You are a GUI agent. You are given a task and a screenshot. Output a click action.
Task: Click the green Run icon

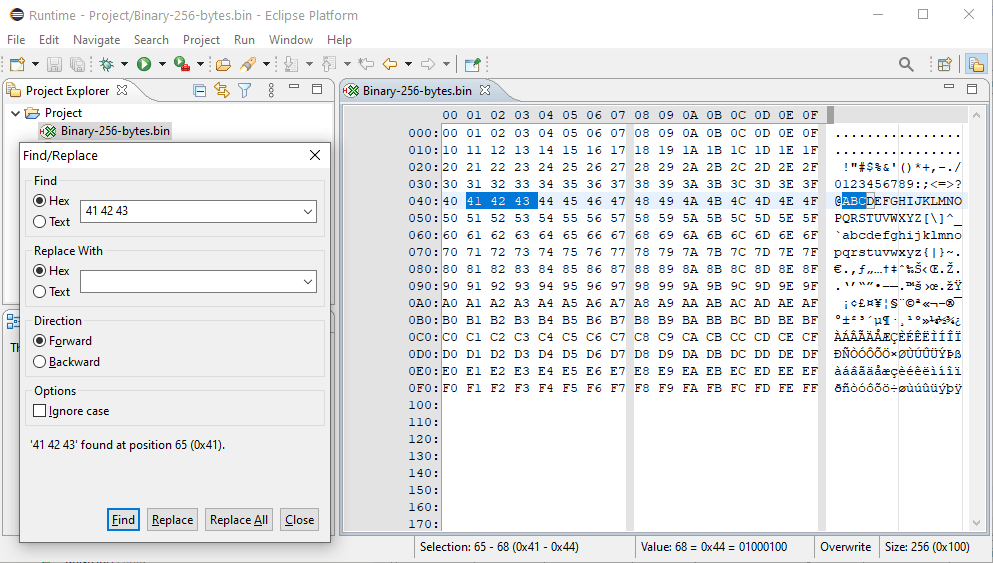point(144,64)
